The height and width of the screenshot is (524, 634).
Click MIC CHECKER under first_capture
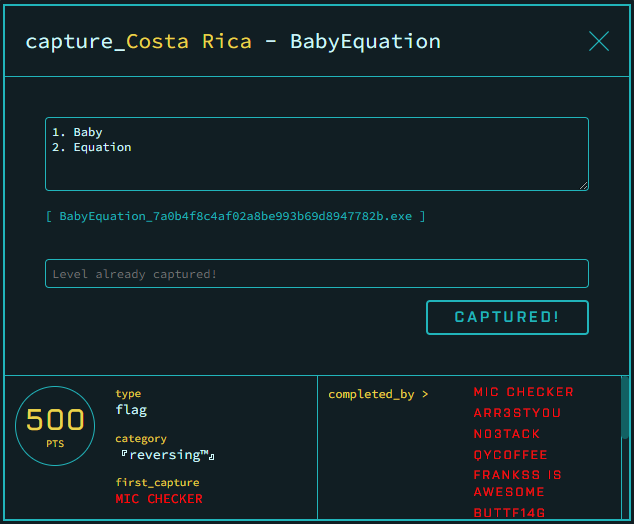coord(159,499)
